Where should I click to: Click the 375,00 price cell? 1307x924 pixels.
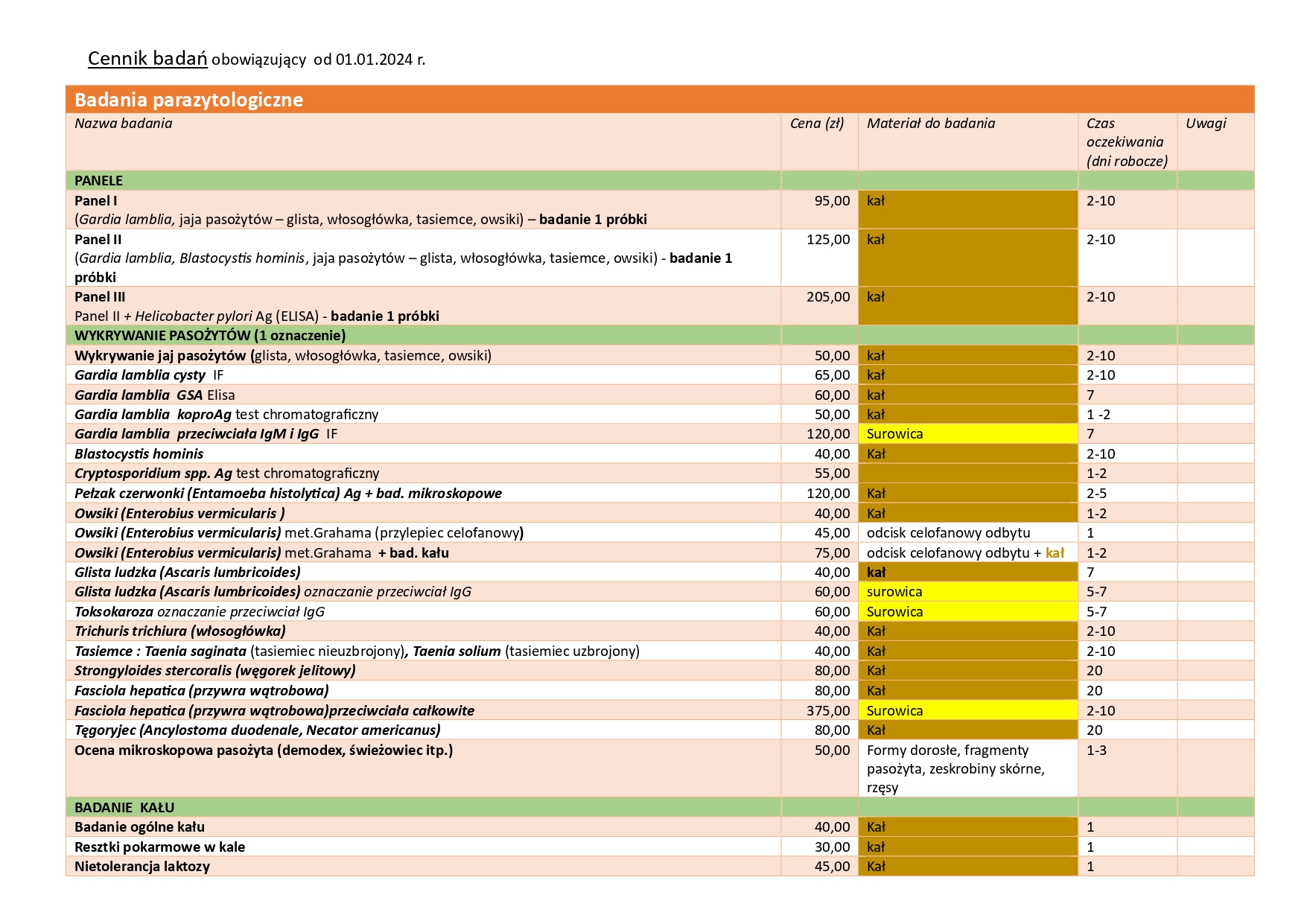(x=827, y=711)
